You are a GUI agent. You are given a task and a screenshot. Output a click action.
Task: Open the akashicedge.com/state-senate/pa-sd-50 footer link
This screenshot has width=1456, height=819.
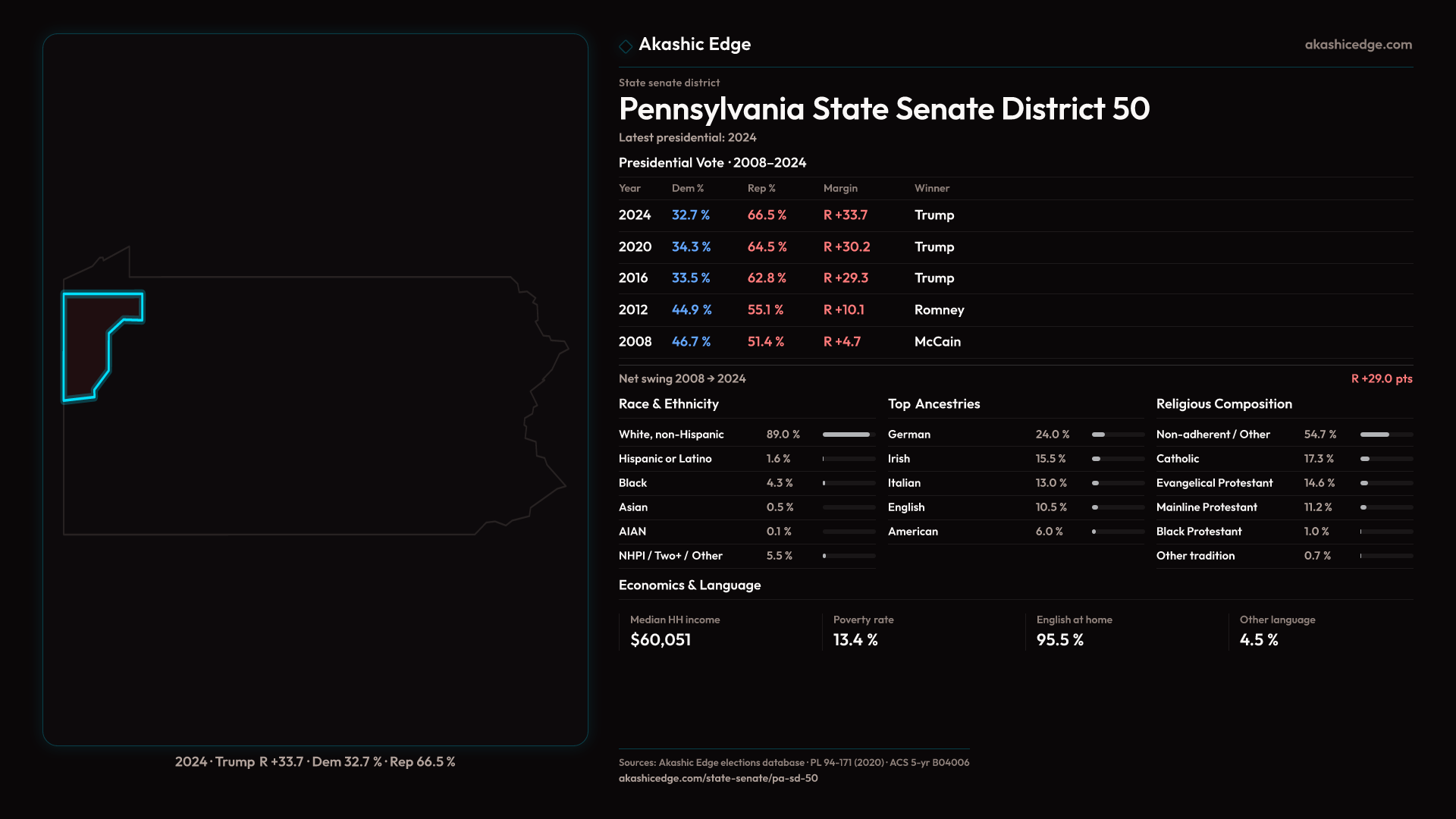[x=717, y=778]
